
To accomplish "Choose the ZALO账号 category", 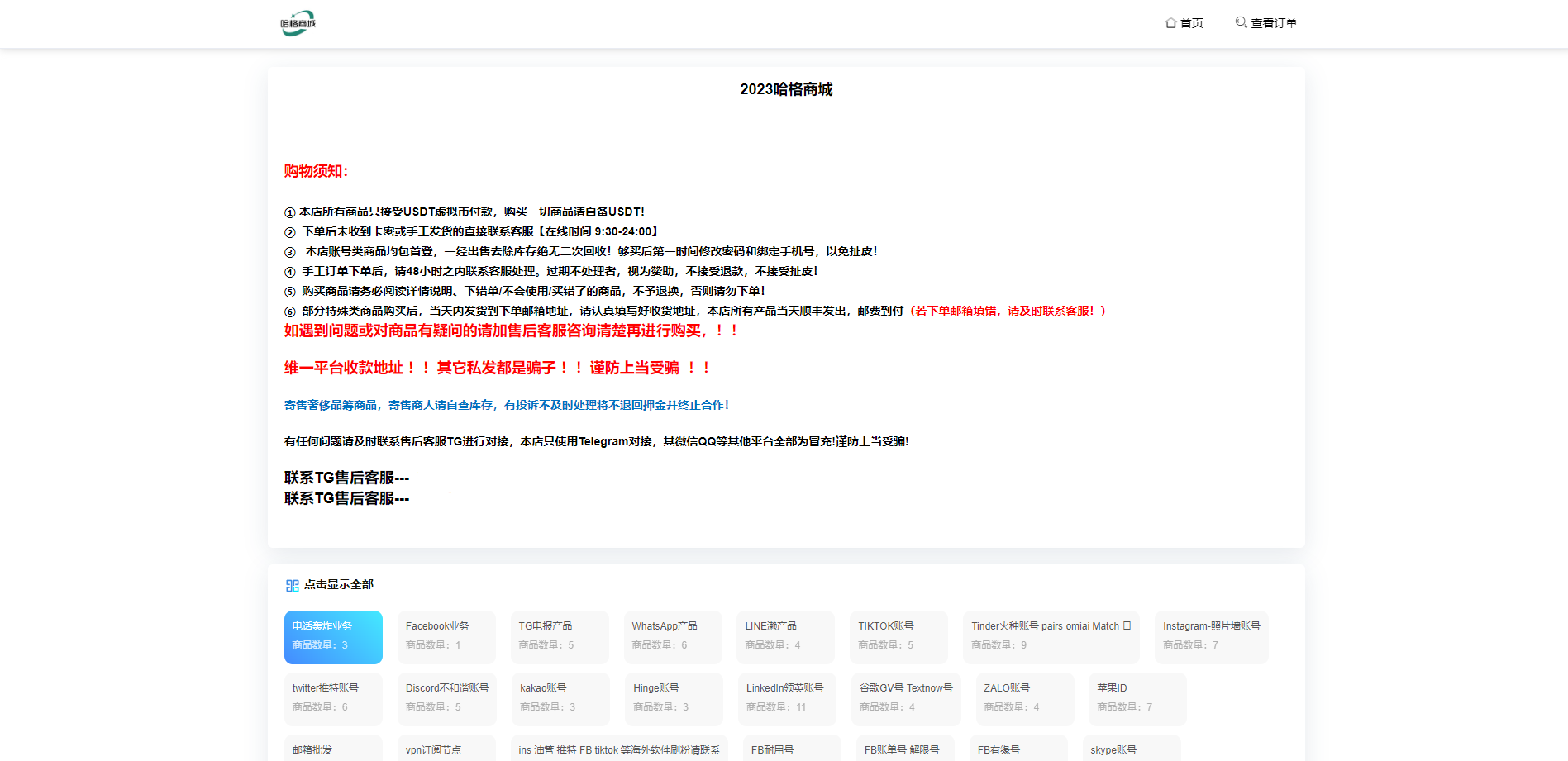I will pyautogui.click(x=1025, y=699).
